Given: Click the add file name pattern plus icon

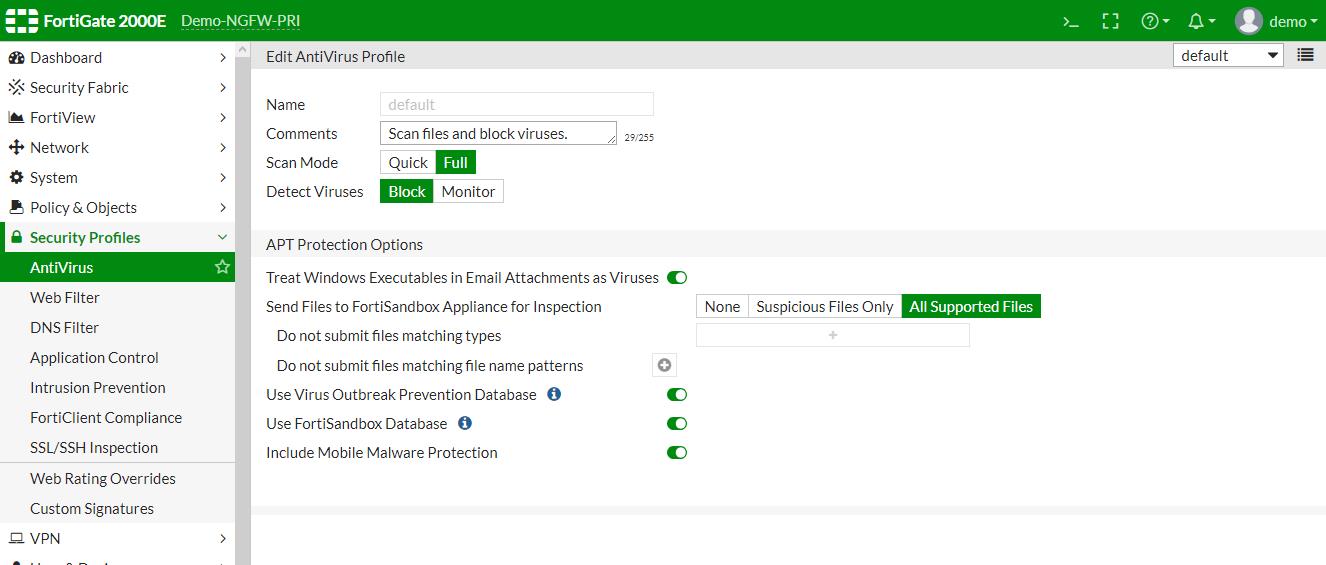Looking at the screenshot, I should click(664, 365).
